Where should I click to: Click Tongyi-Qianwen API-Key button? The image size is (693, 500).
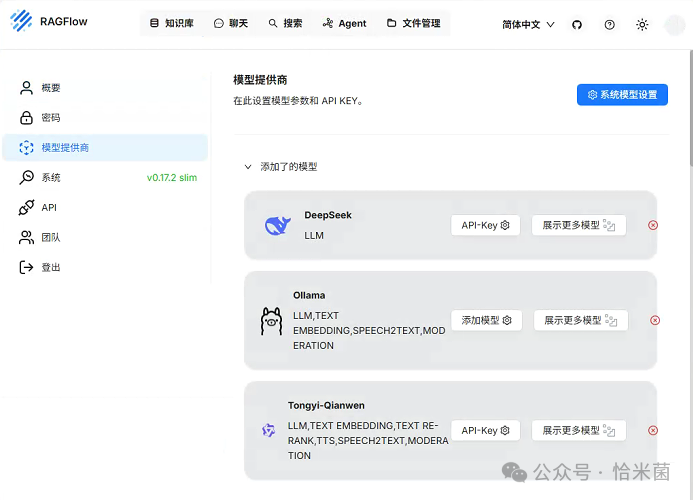click(485, 431)
